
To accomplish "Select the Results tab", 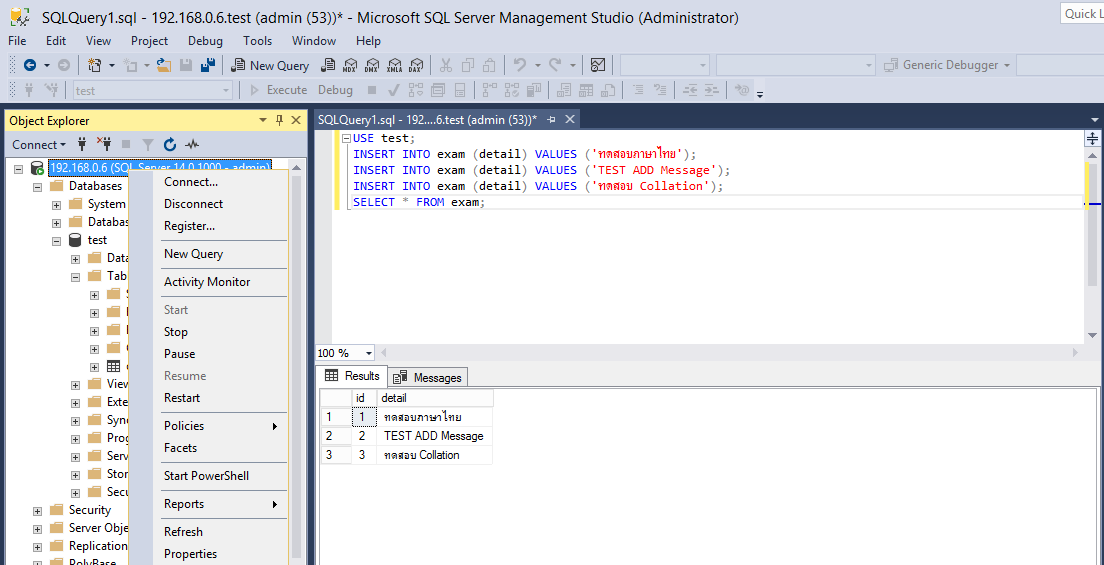I will tap(352, 376).
